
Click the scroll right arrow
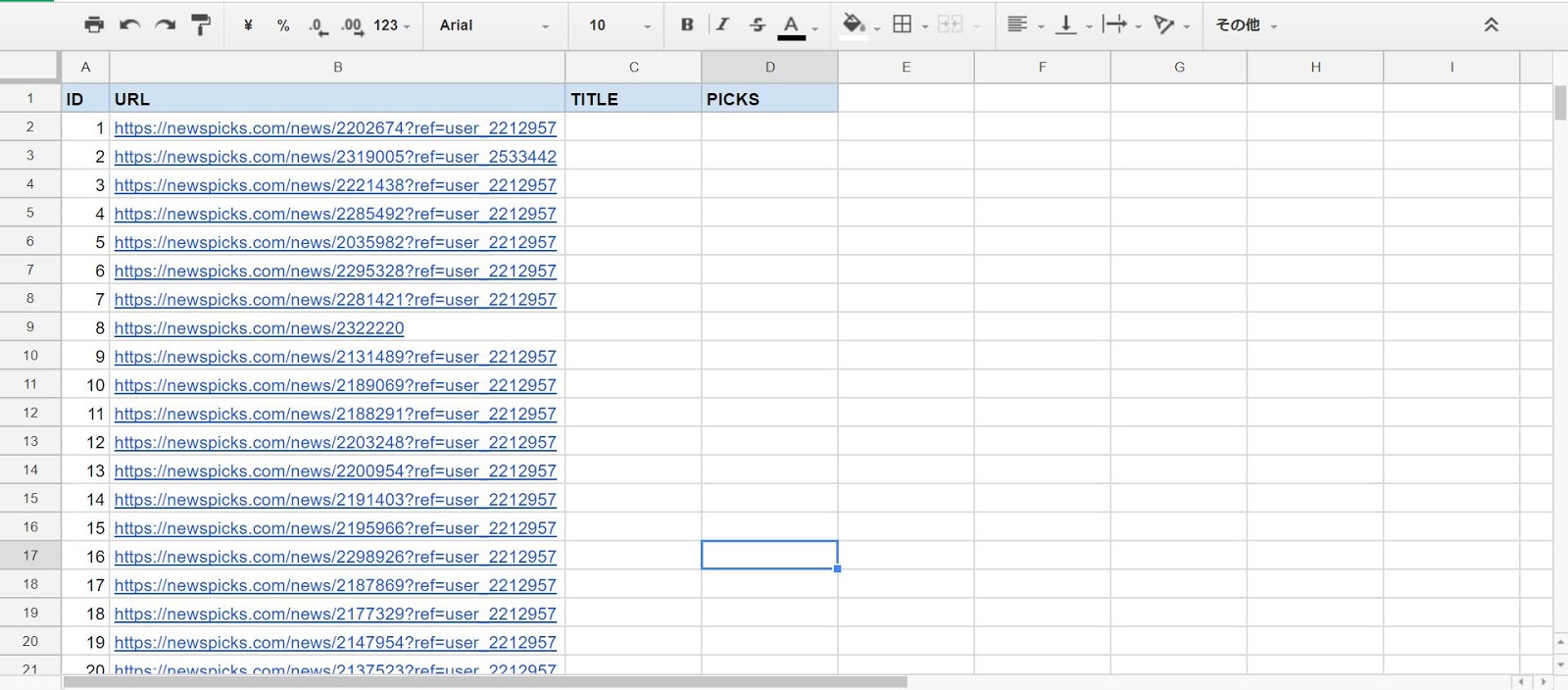click(x=1543, y=681)
